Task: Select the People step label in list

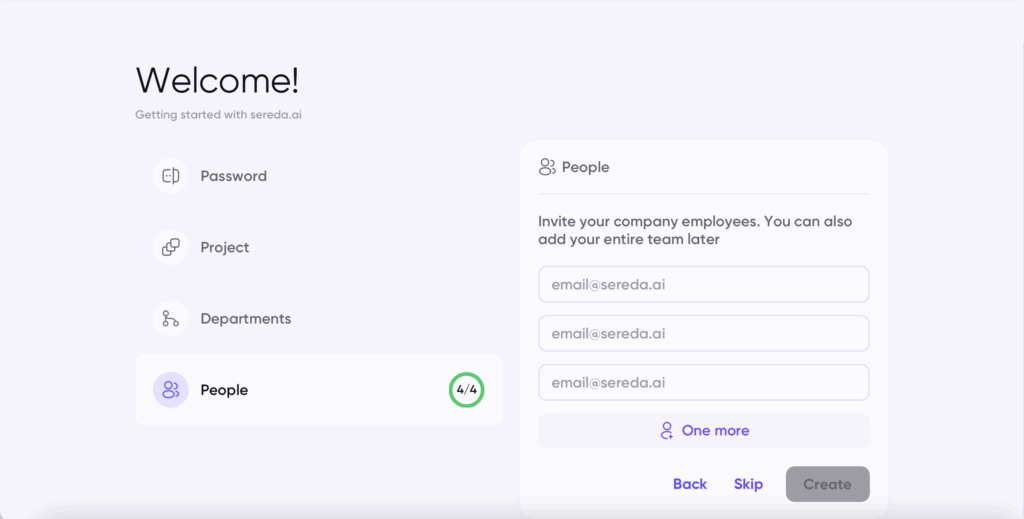Action: point(224,390)
